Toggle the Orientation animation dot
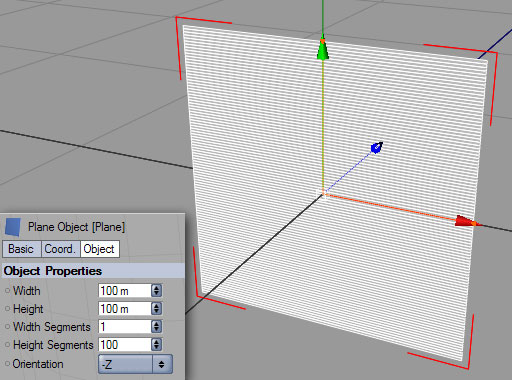The height and width of the screenshot is (380, 512). point(7,364)
